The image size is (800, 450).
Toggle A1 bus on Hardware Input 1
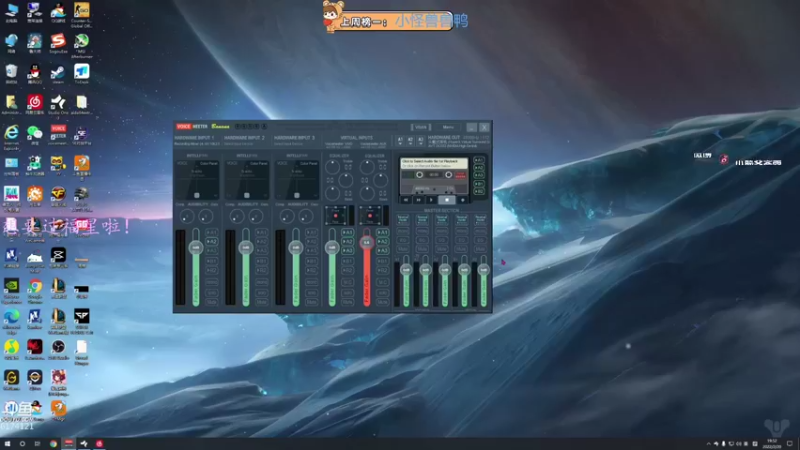pyautogui.click(x=211, y=232)
